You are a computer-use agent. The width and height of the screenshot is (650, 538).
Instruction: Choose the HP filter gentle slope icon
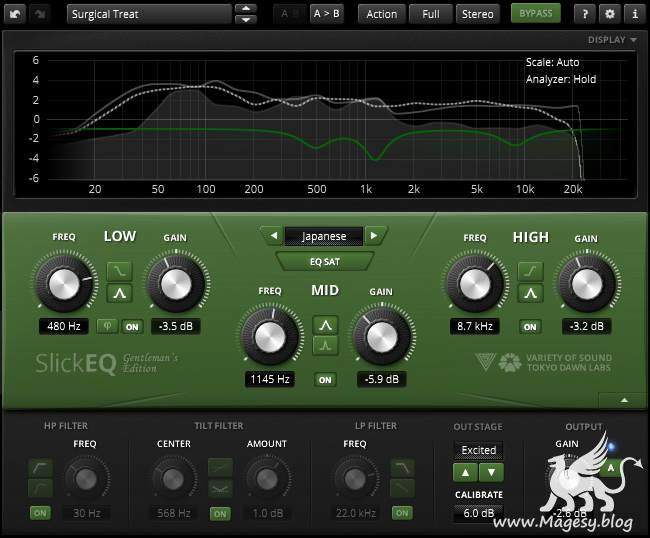[40, 488]
